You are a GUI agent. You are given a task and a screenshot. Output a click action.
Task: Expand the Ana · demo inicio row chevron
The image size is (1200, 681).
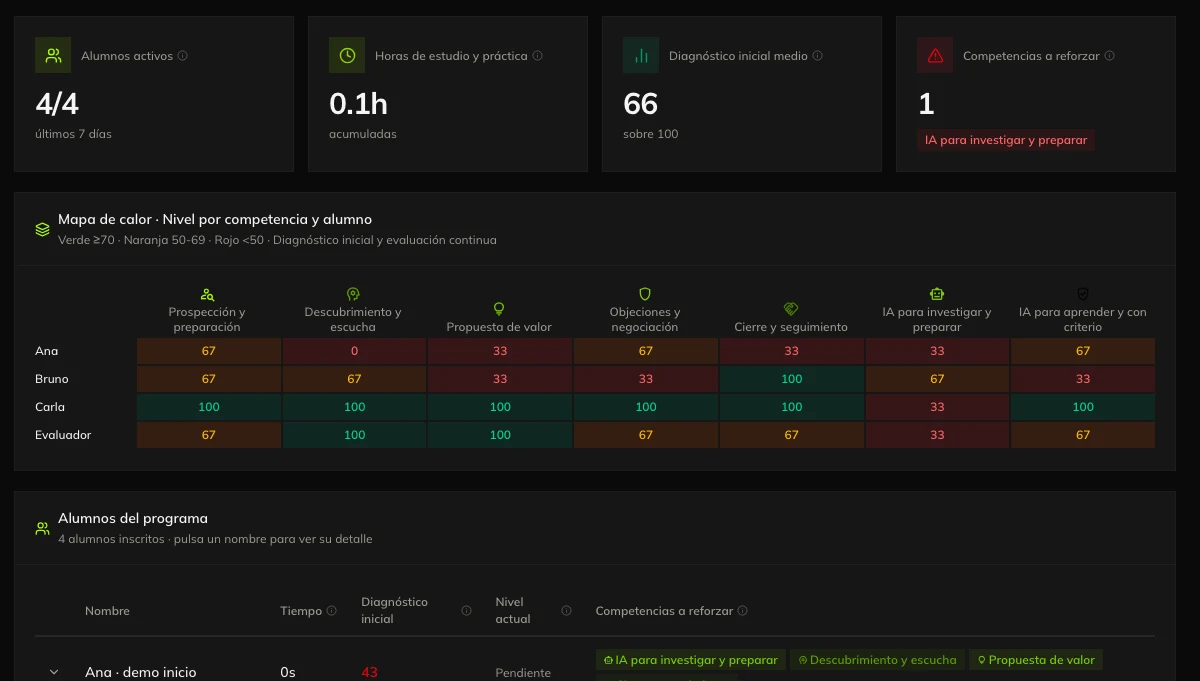point(54,672)
